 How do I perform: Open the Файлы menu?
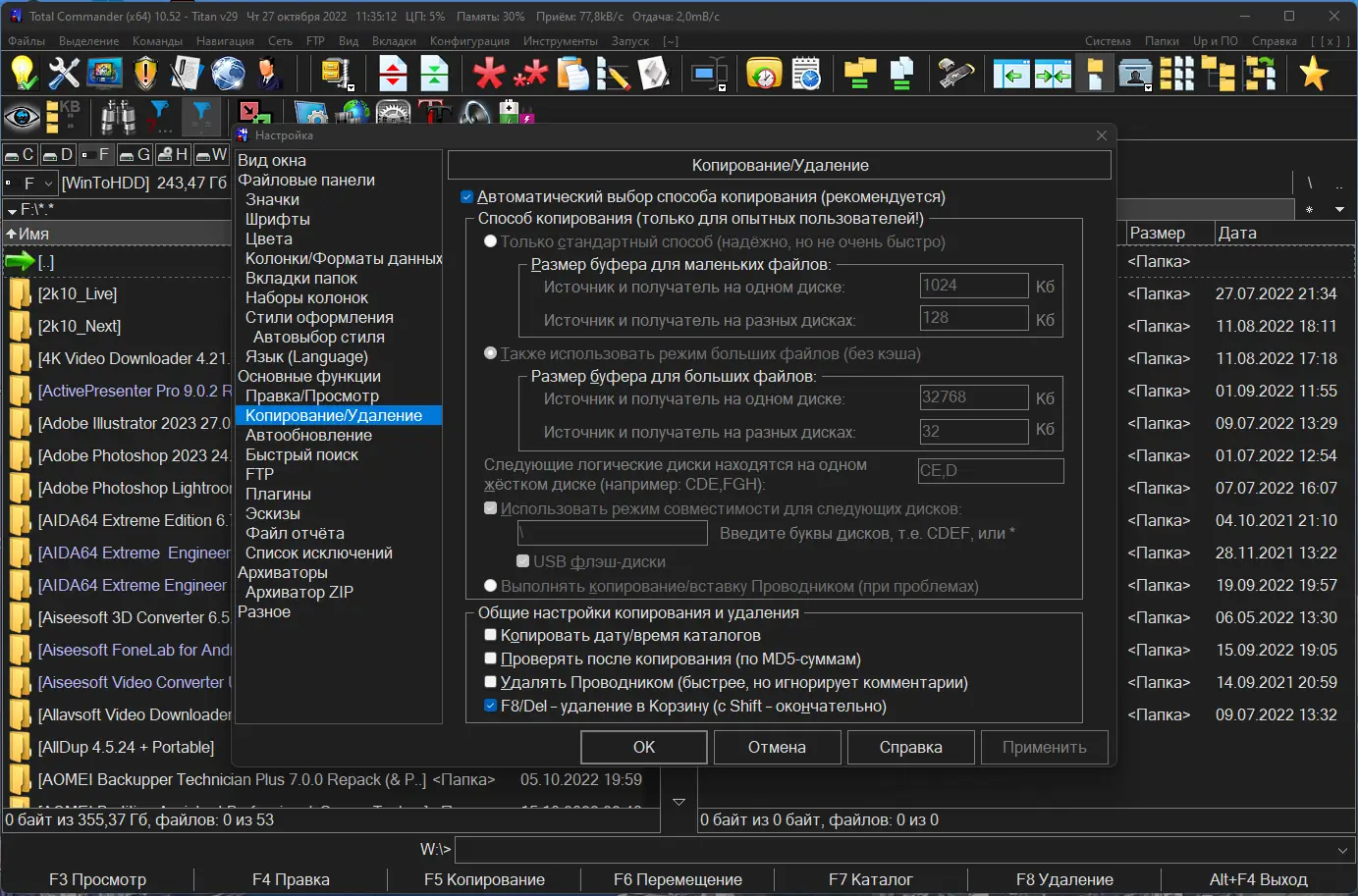(x=27, y=41)
